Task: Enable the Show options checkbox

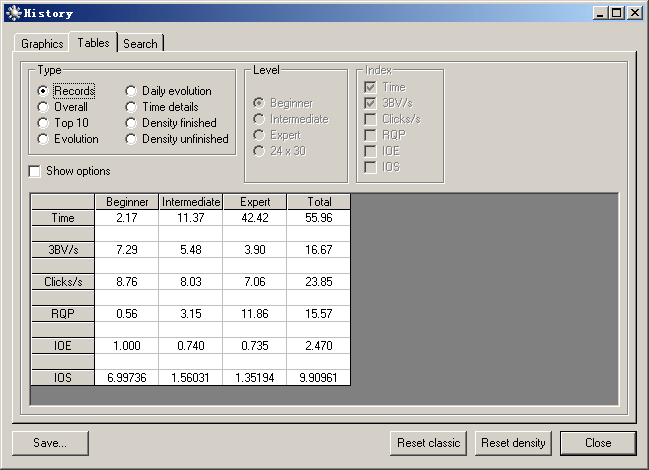Action: [35, 171]
